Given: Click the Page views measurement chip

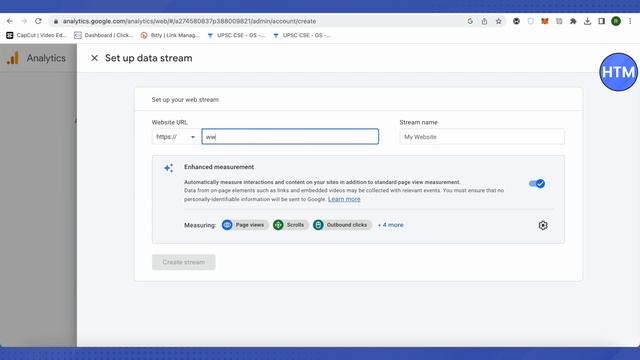Looking at the screenshot, I should point(245,225).
